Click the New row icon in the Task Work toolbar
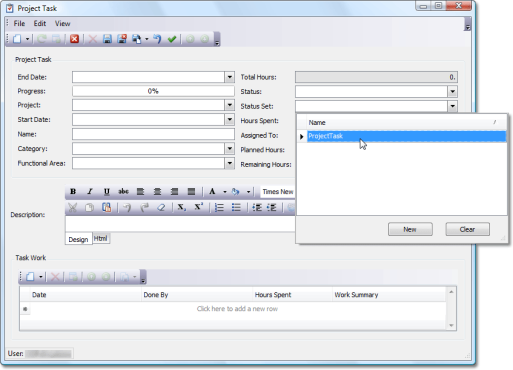Viewport: 513px width, 370px height. coord(30,277)
